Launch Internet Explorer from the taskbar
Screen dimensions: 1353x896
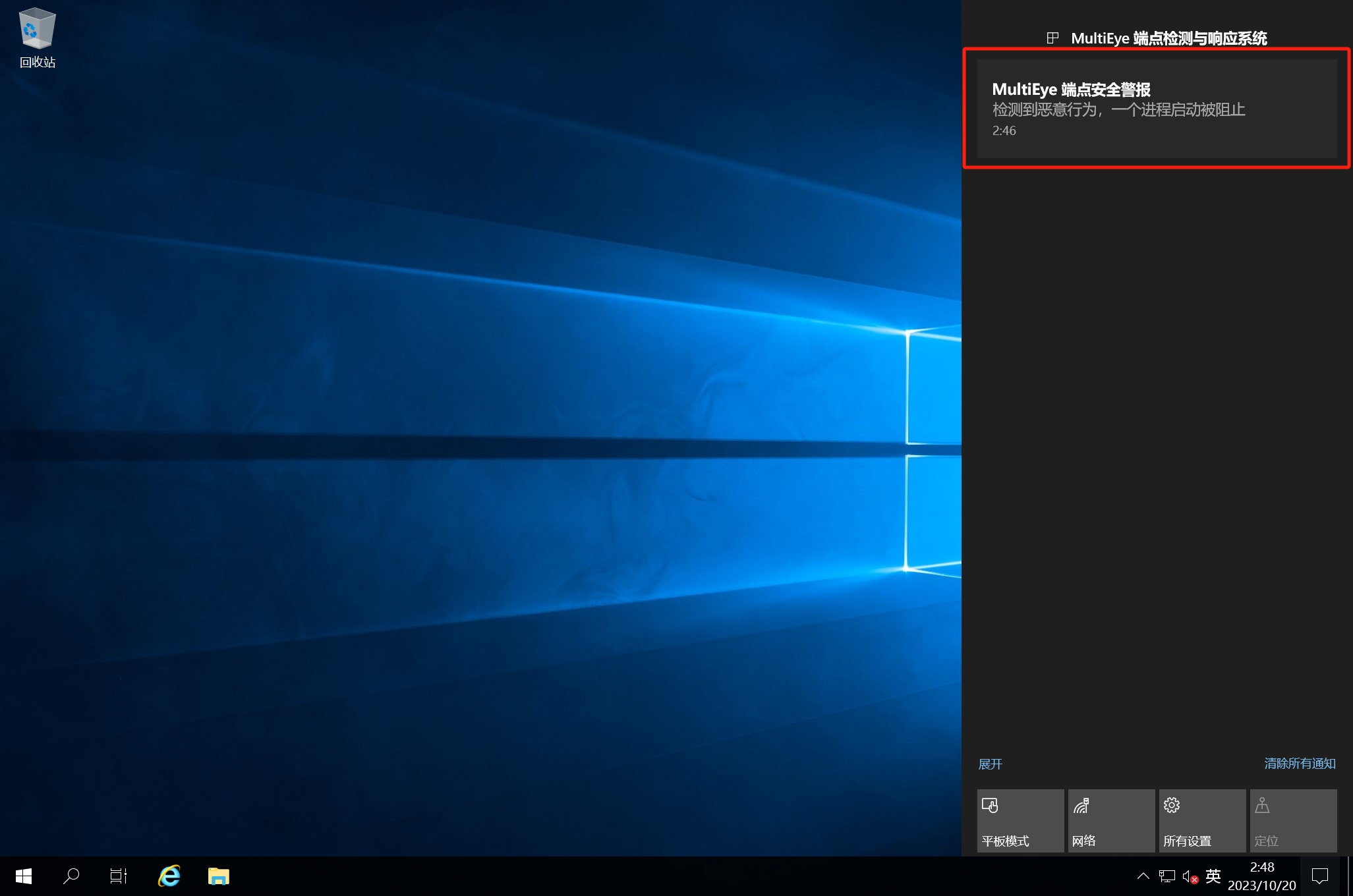(x=169, y=876)
